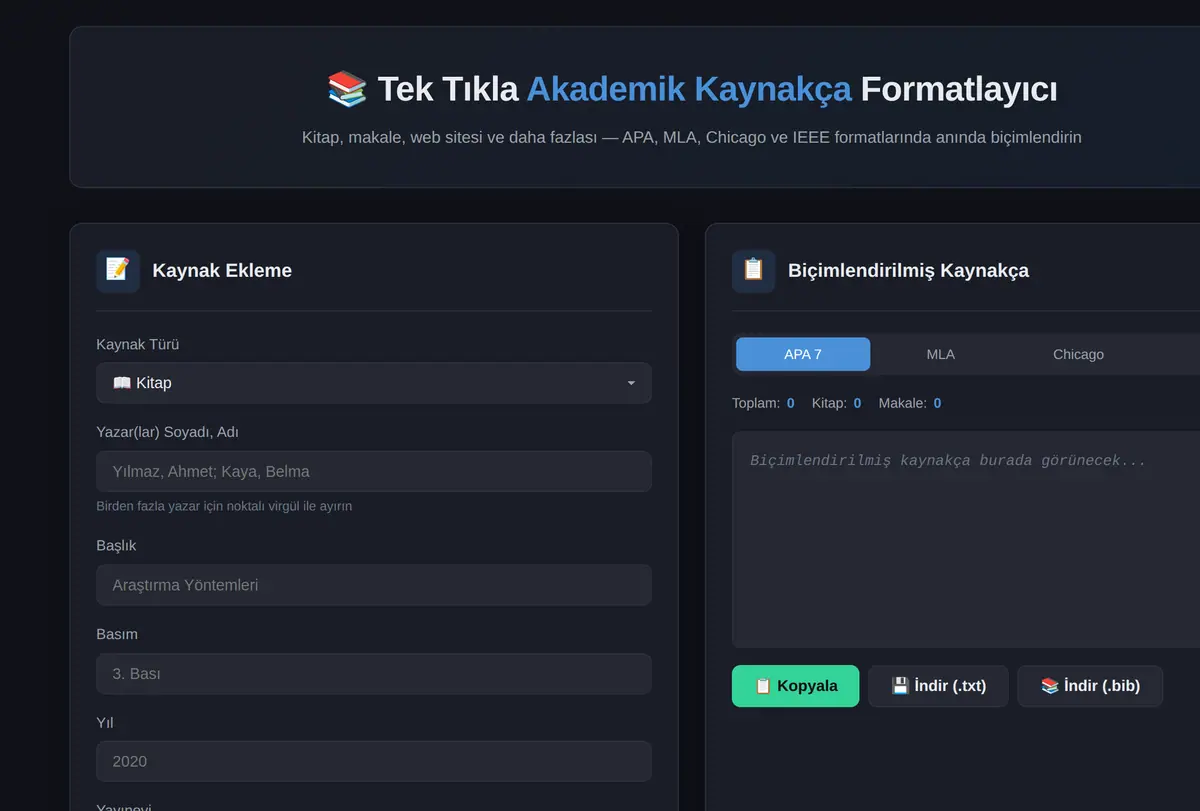
Task: Click the Kopyala button
Action: point(795,686)
